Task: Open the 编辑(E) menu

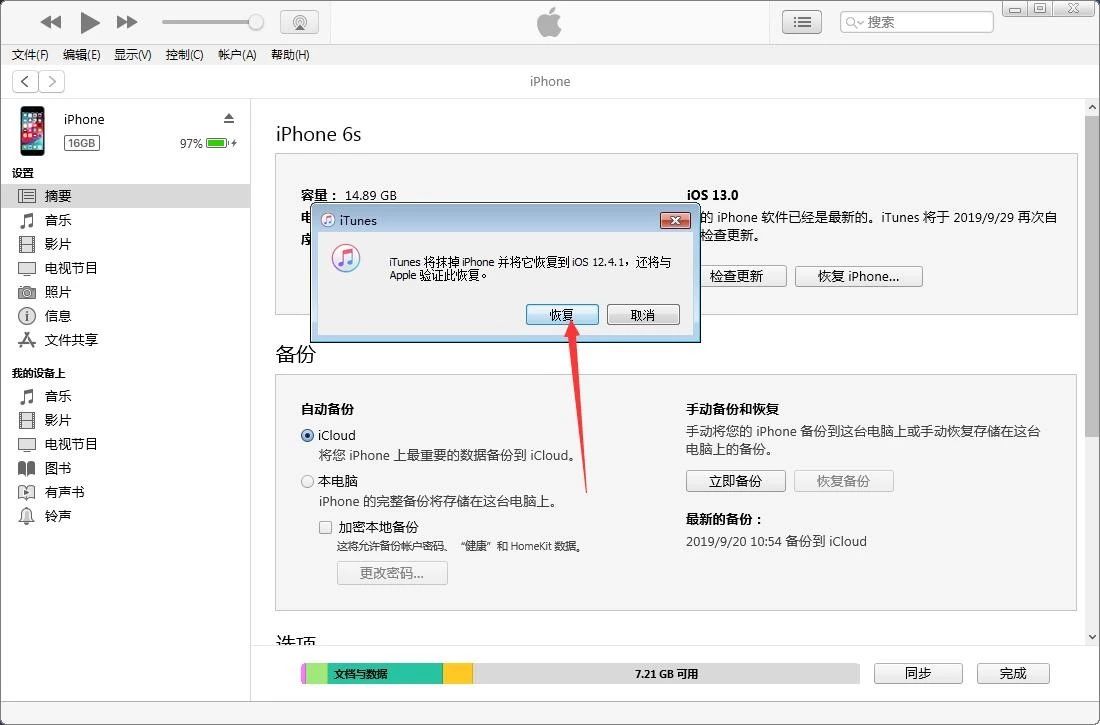Action: click(x=81, y=55)
